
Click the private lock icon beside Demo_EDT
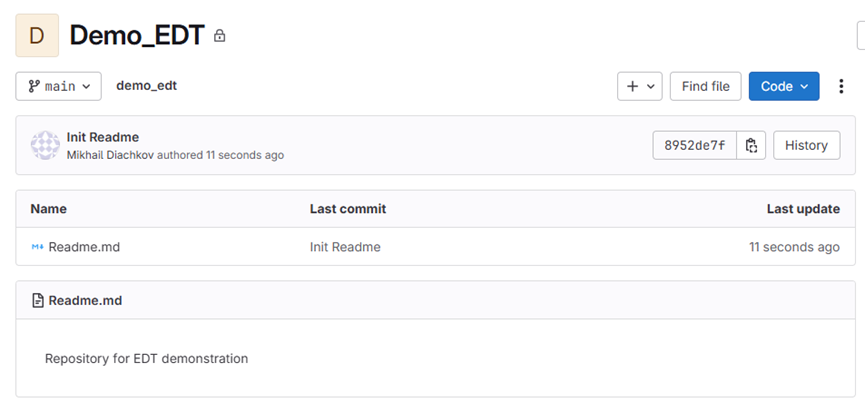point(220,37)
